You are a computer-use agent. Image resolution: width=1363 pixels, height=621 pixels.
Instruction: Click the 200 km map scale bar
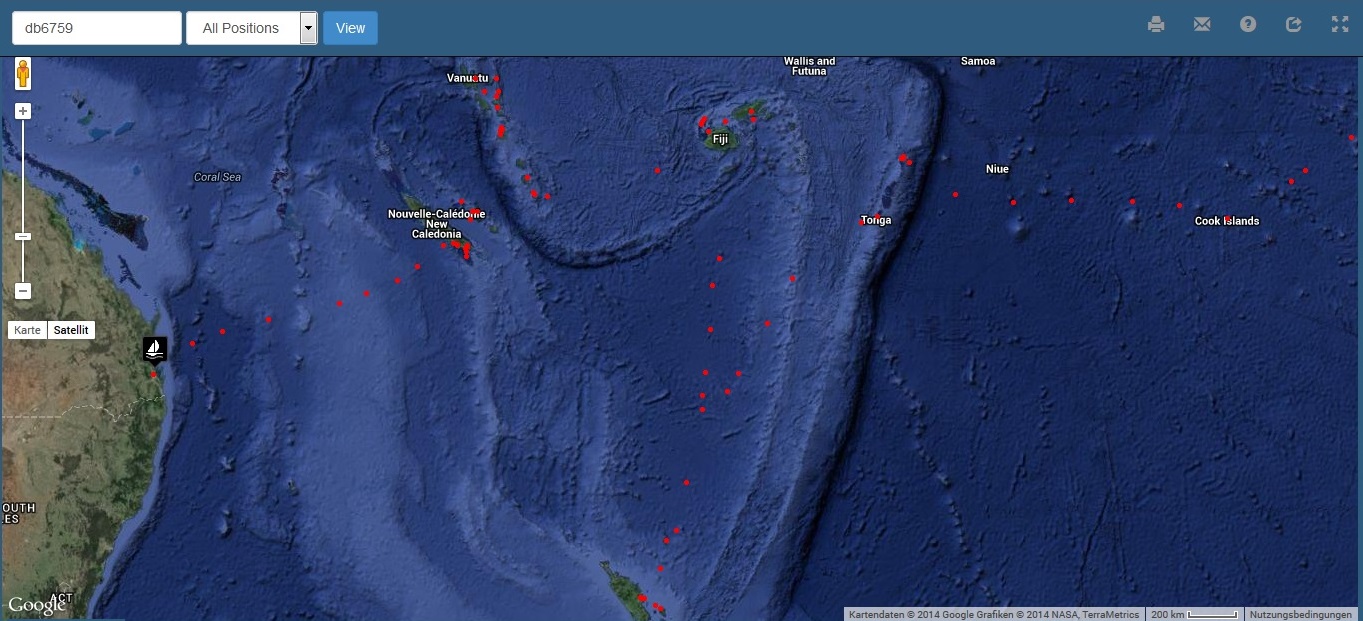(1194, 614)
